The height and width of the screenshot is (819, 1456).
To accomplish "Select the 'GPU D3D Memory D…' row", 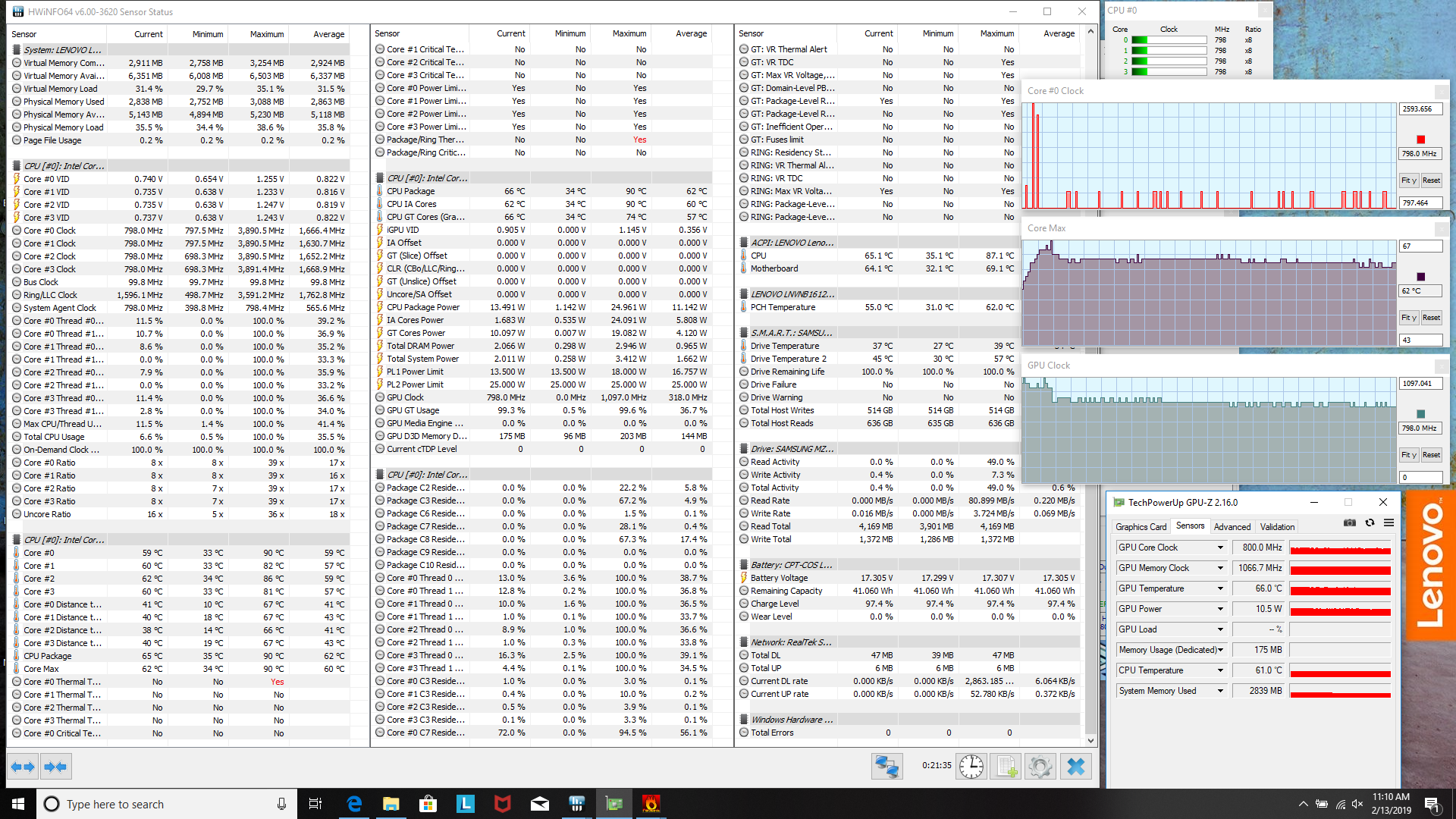I will point(543,436).
